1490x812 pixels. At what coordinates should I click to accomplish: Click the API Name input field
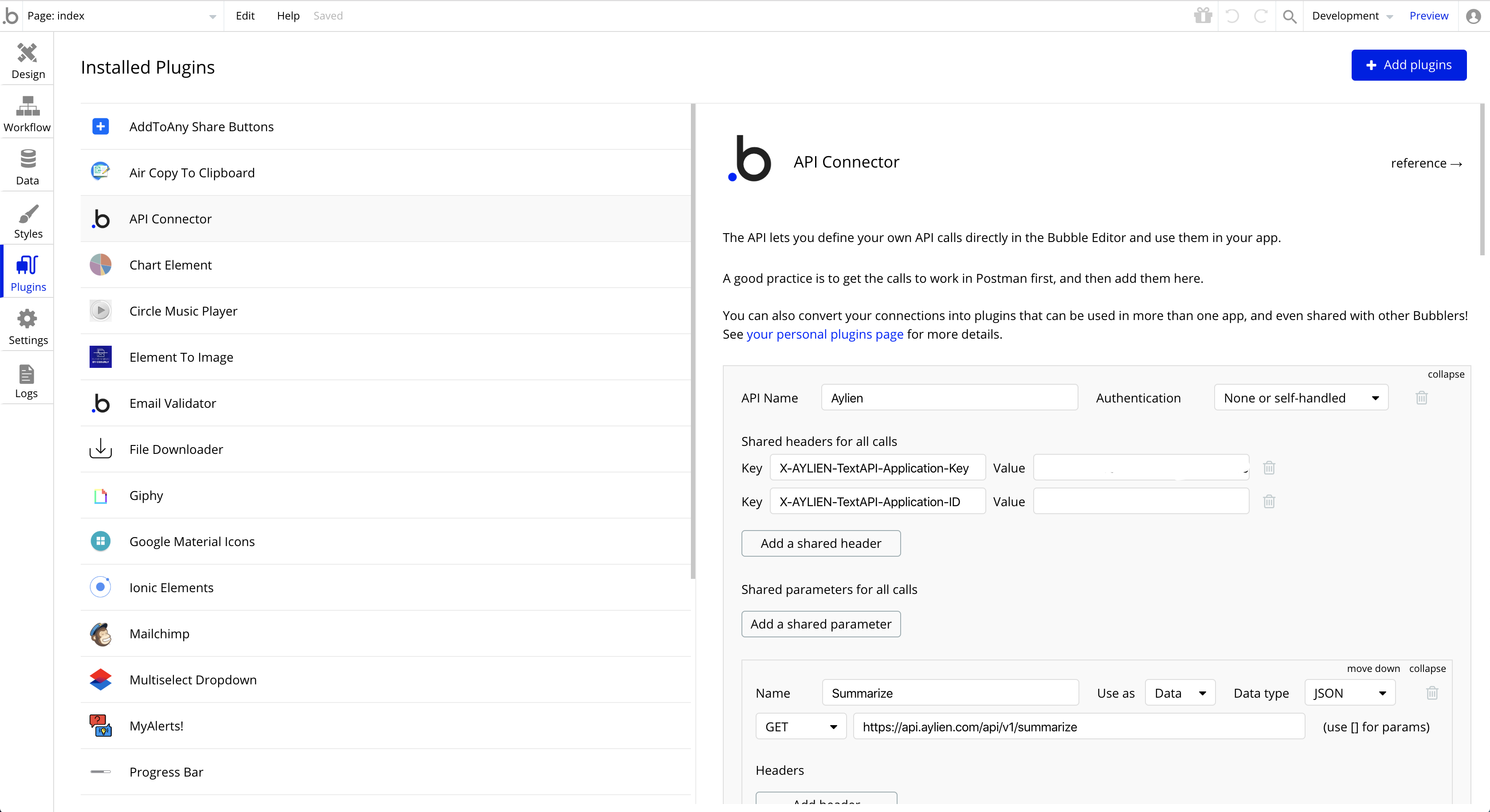point(949,398)
